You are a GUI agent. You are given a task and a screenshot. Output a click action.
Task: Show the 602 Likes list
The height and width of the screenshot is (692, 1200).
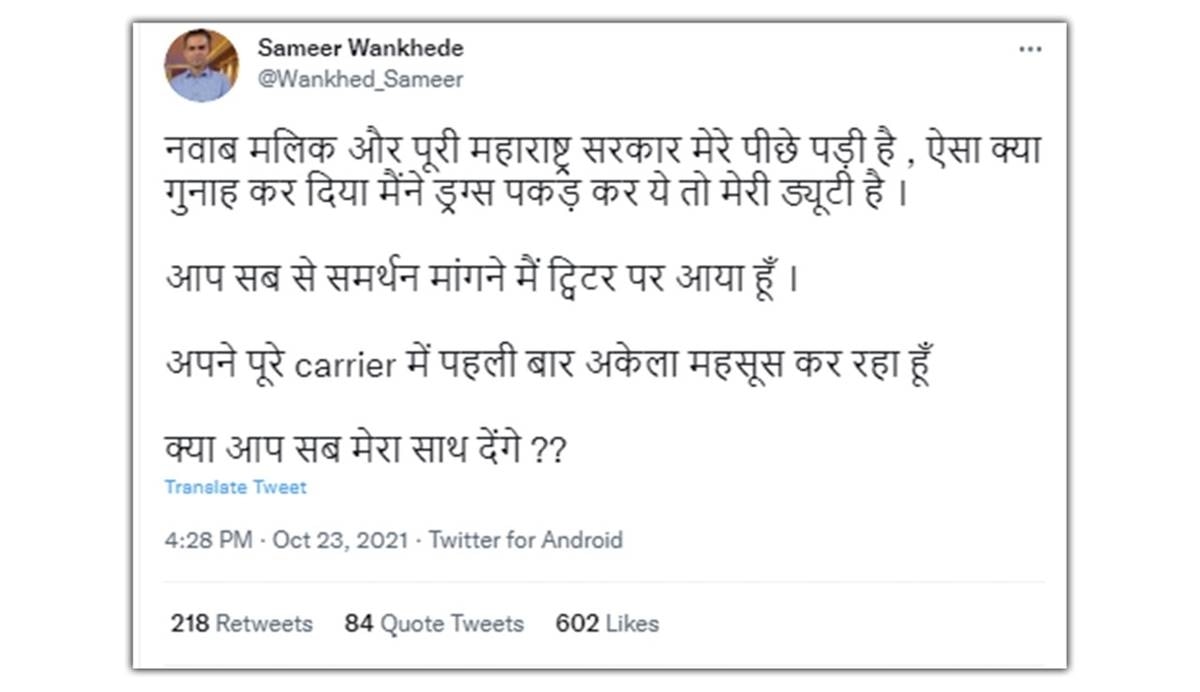tap(607, 624)
